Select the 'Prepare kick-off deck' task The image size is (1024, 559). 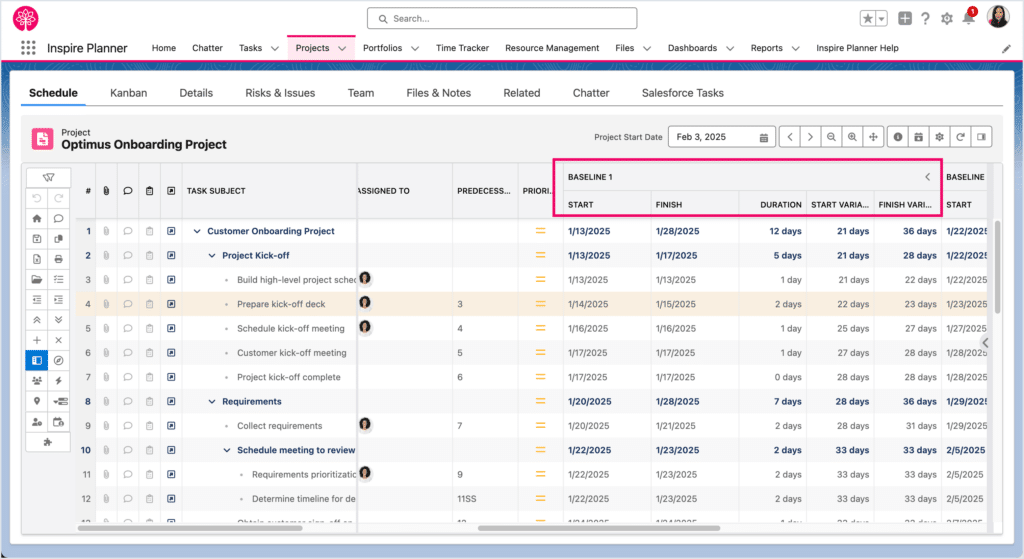coord(281,304)
